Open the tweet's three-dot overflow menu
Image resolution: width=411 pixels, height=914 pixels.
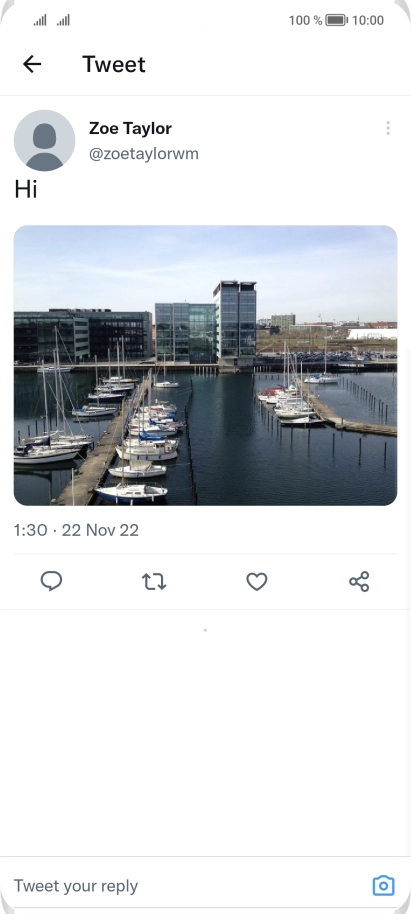388,128
